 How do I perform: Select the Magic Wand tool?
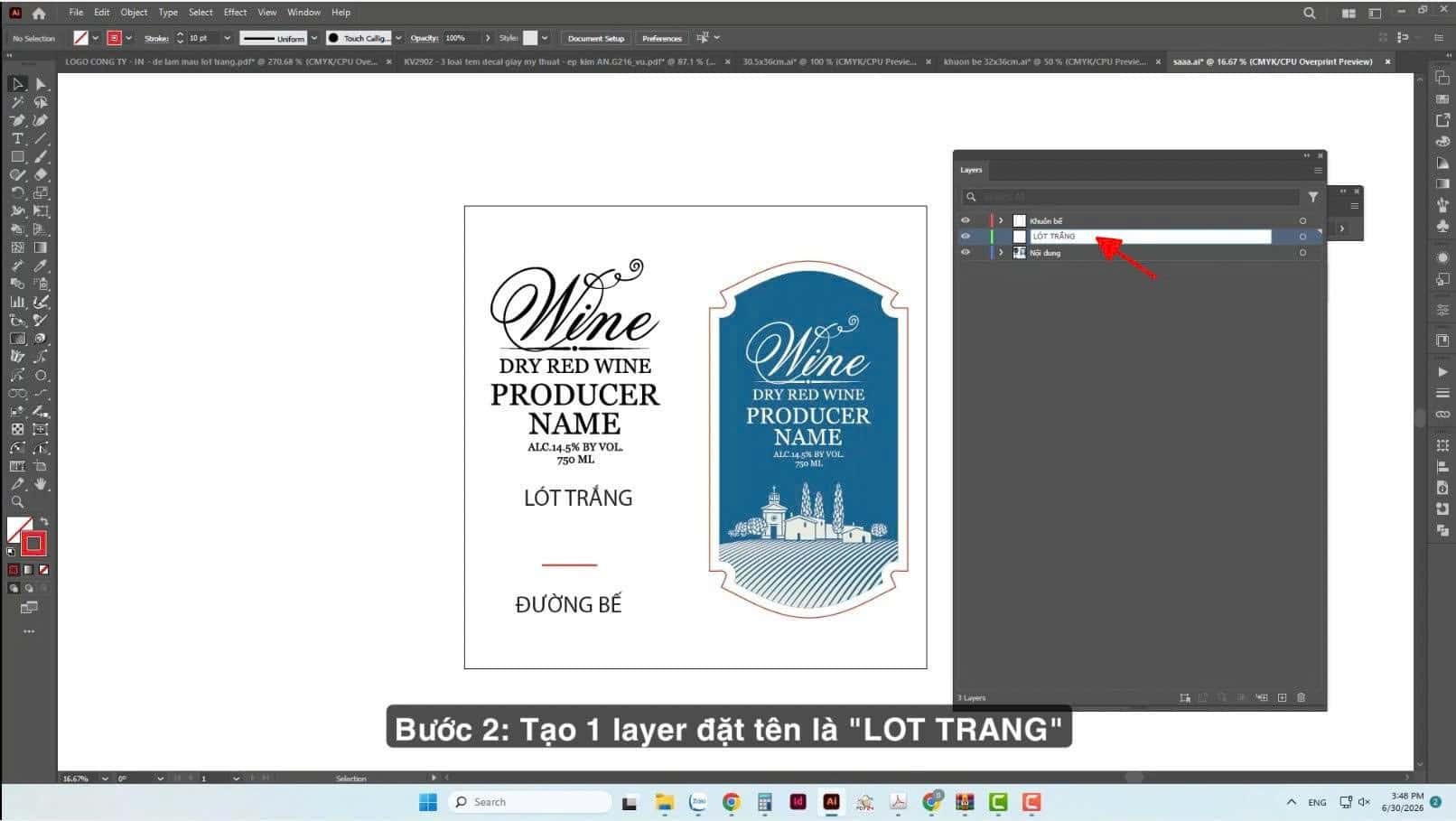tap(17, 102)
